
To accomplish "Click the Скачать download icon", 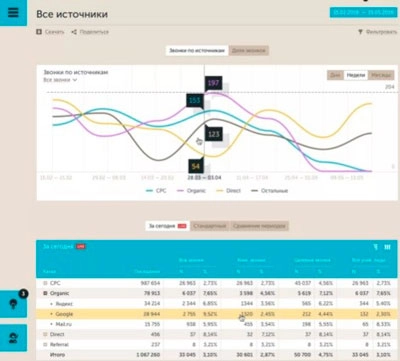I will coord(39,32).
